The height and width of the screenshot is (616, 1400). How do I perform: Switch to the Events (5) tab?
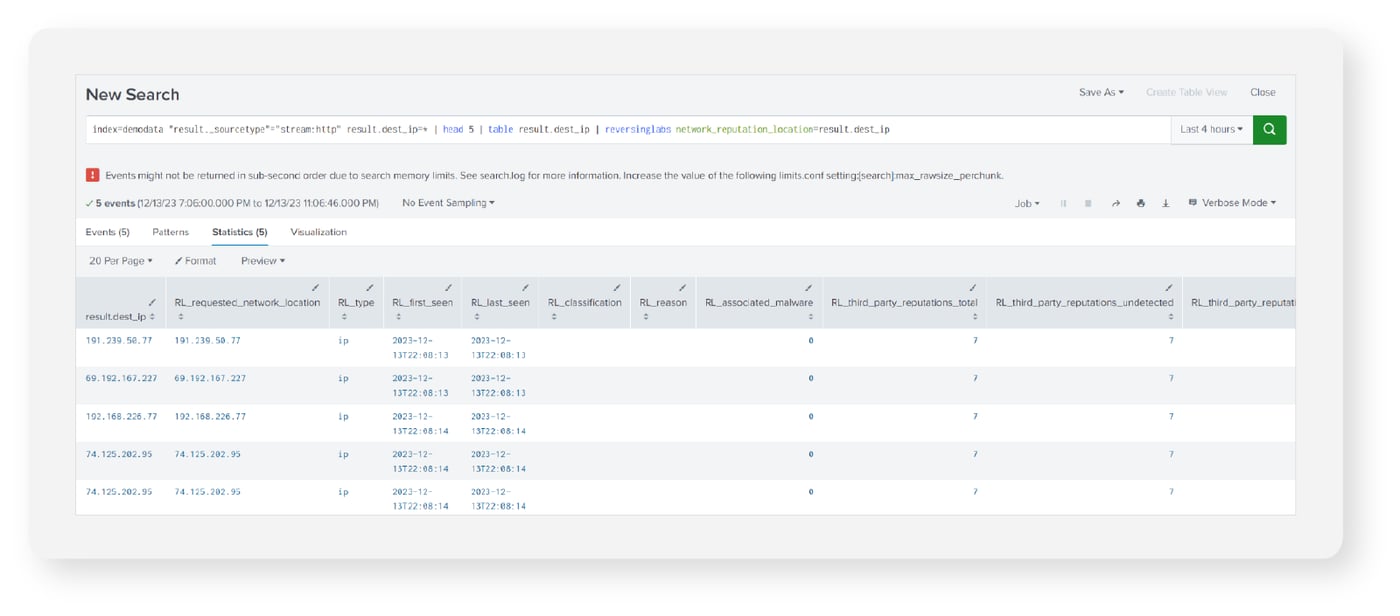pyautogui.click(x=108, y=232)
